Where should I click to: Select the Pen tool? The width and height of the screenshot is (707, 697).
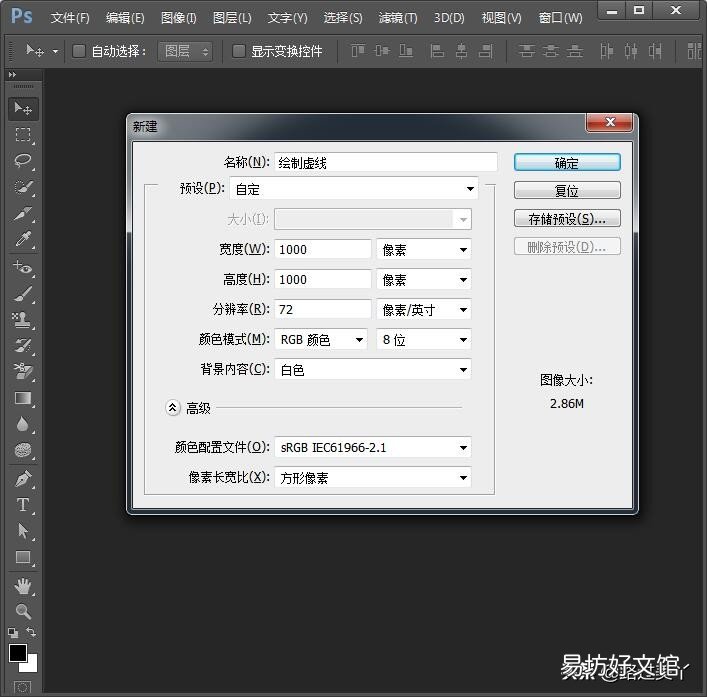[x=23, y=478]
